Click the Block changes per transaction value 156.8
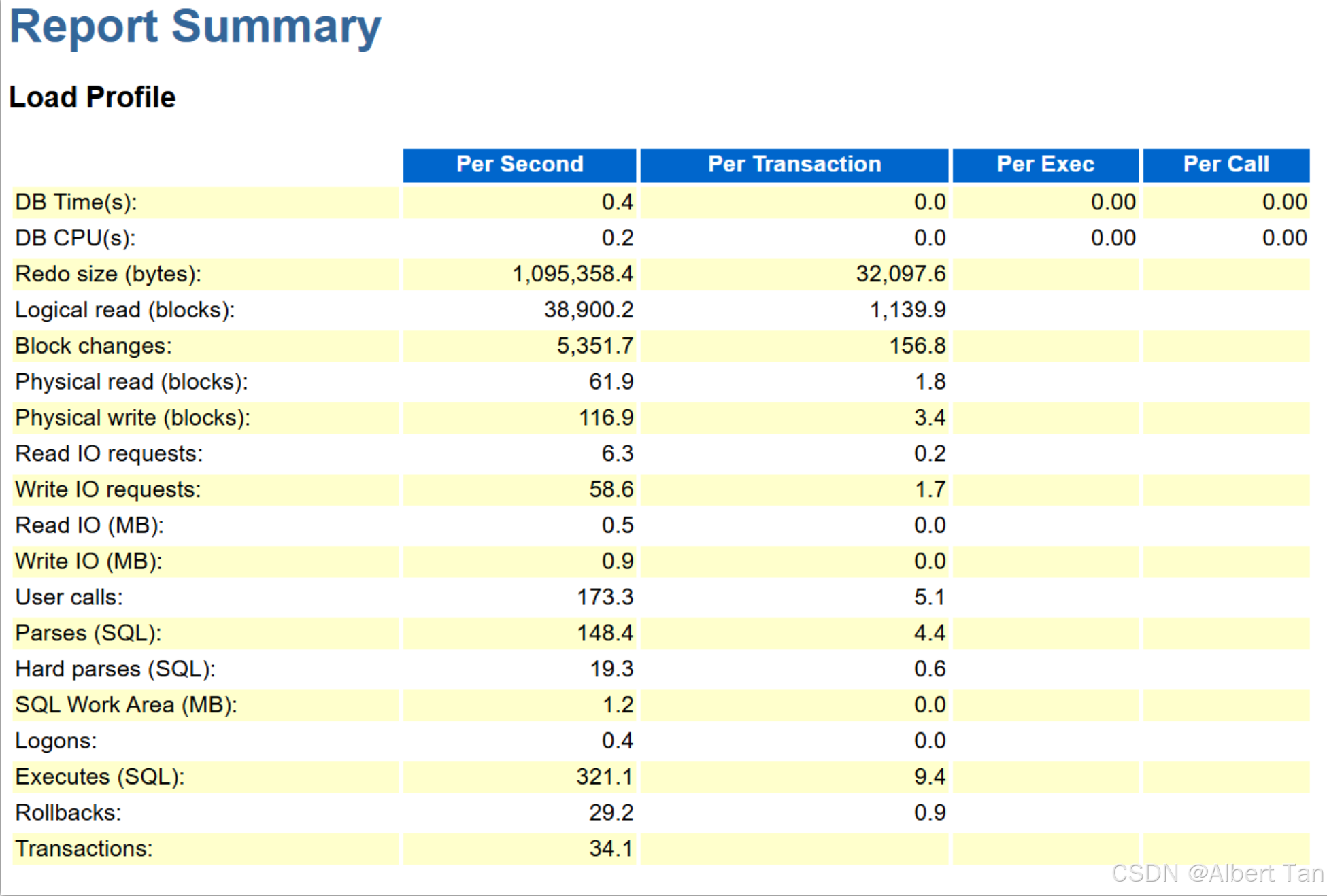The image size is (1327, 896). pyautogui.click(x=917, y=346)
